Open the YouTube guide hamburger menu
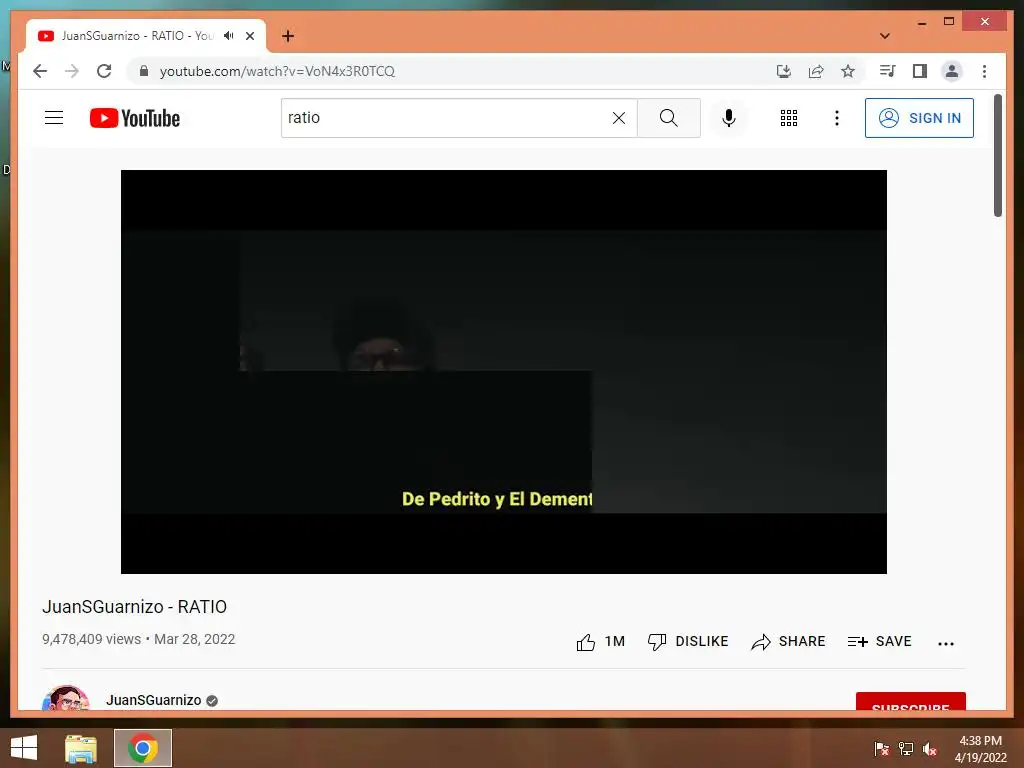The width and height of the screenshot is (1024, 768). pos(54,118)
